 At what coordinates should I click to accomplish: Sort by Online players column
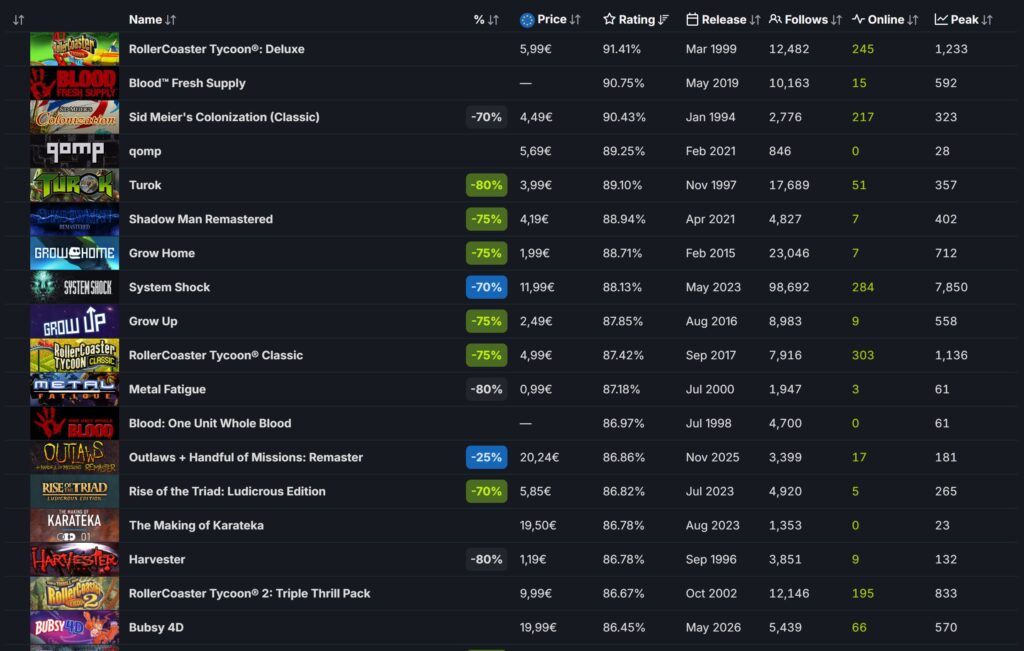click(885, 20)
